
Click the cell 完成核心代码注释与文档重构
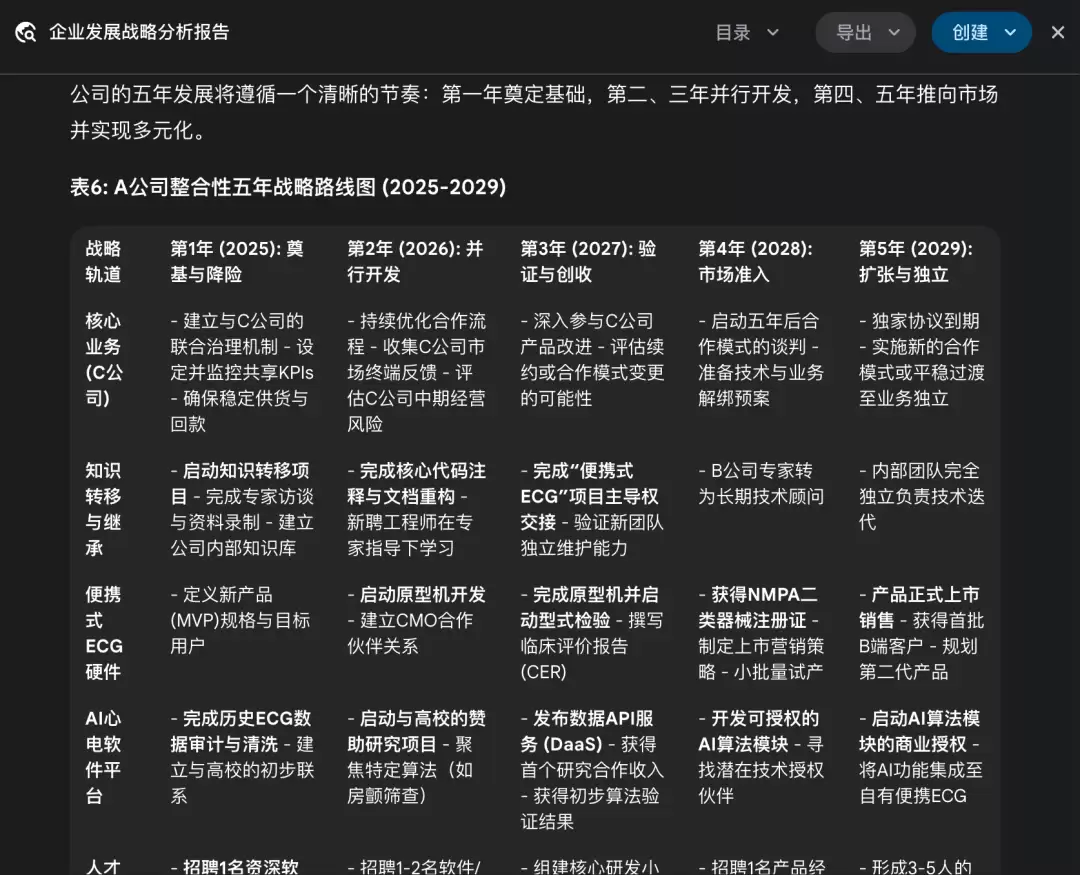tap(416, 509)
